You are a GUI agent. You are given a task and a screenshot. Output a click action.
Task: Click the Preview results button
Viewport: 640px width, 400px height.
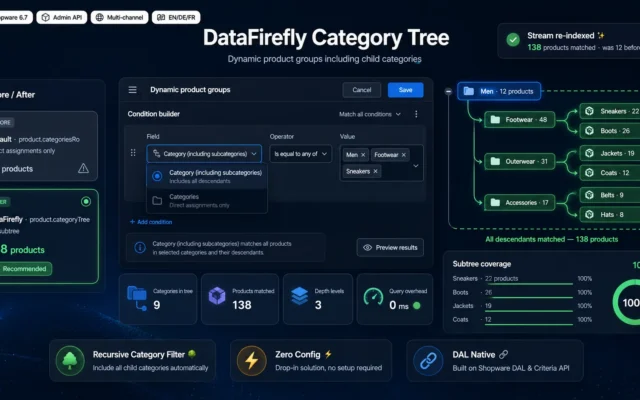390,247
